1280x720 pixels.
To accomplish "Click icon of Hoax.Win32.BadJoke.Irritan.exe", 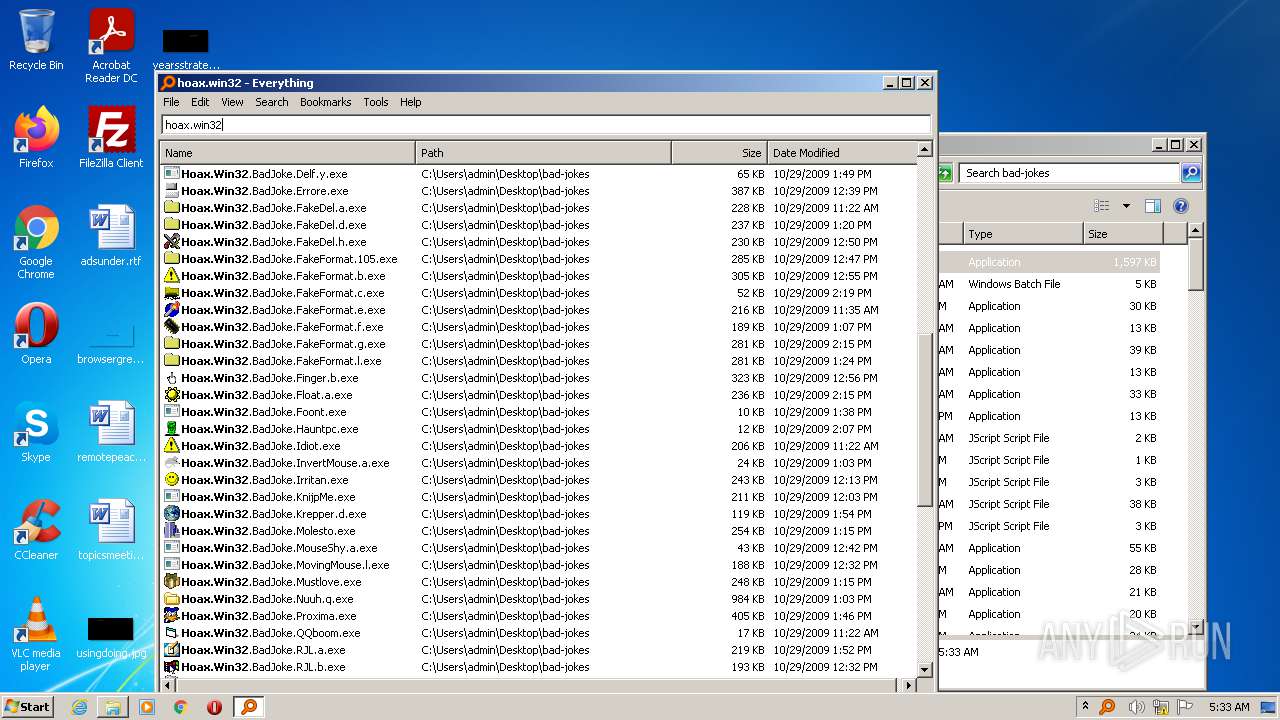I will tap(172, 479).
